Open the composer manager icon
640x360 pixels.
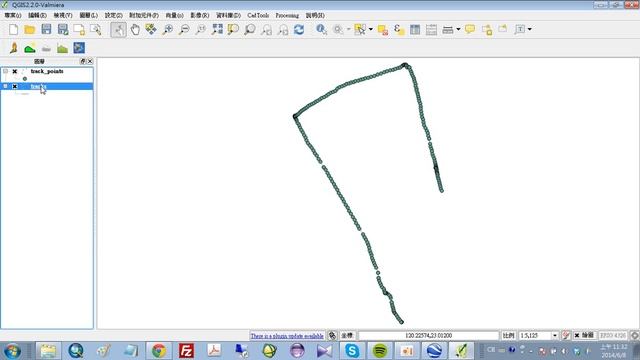point(96,29)
